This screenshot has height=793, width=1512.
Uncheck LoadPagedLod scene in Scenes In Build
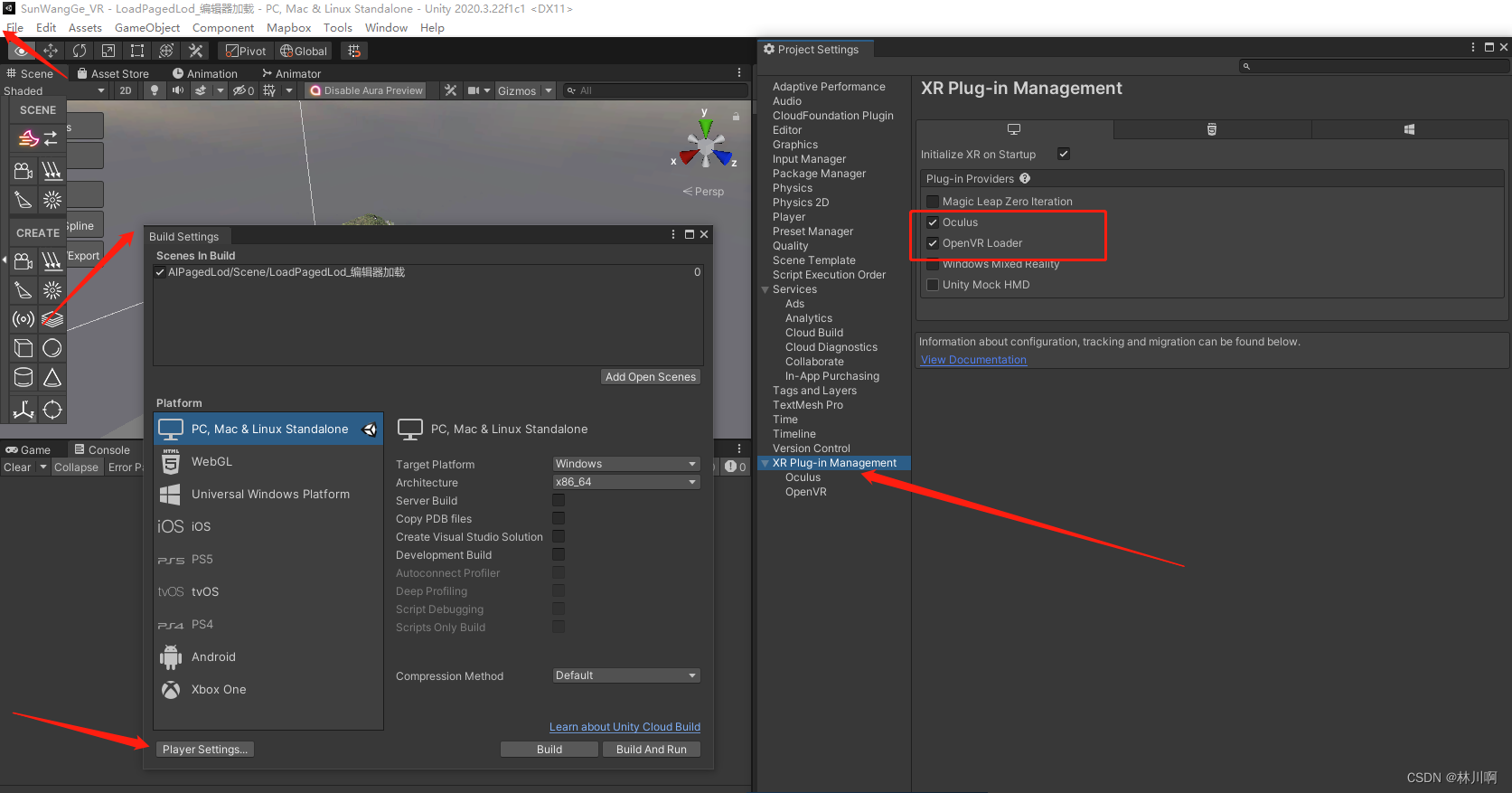point(160,272)
